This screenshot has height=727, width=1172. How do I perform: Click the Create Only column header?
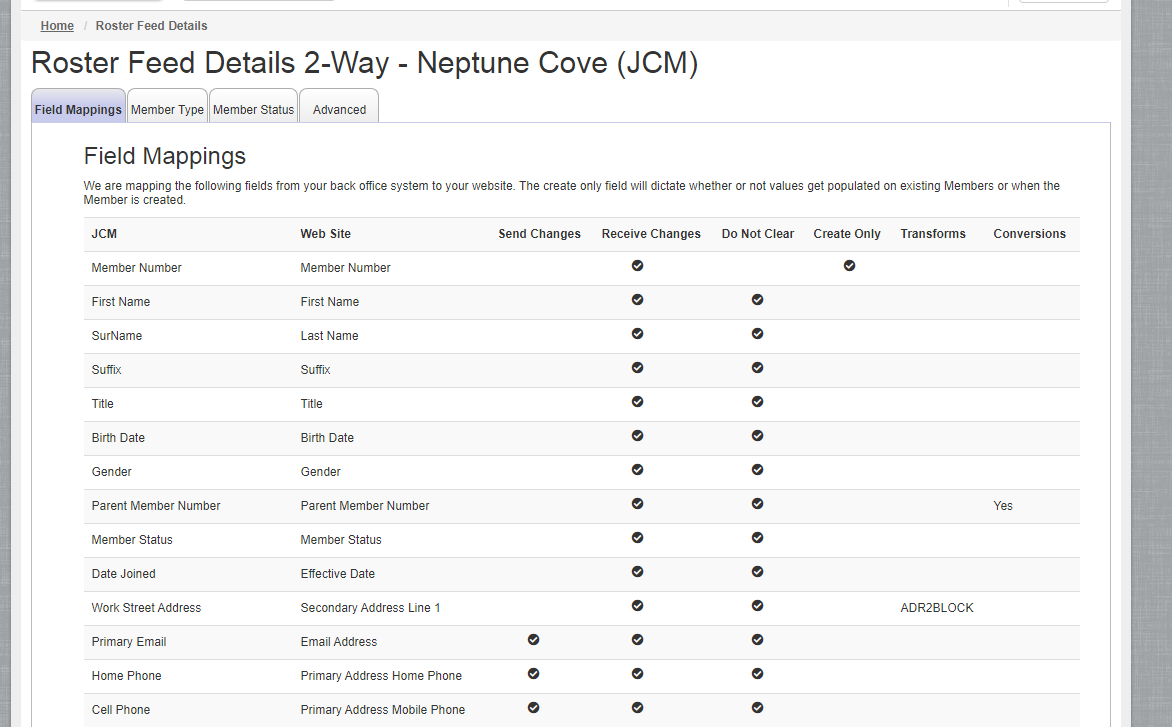point(847,234)
